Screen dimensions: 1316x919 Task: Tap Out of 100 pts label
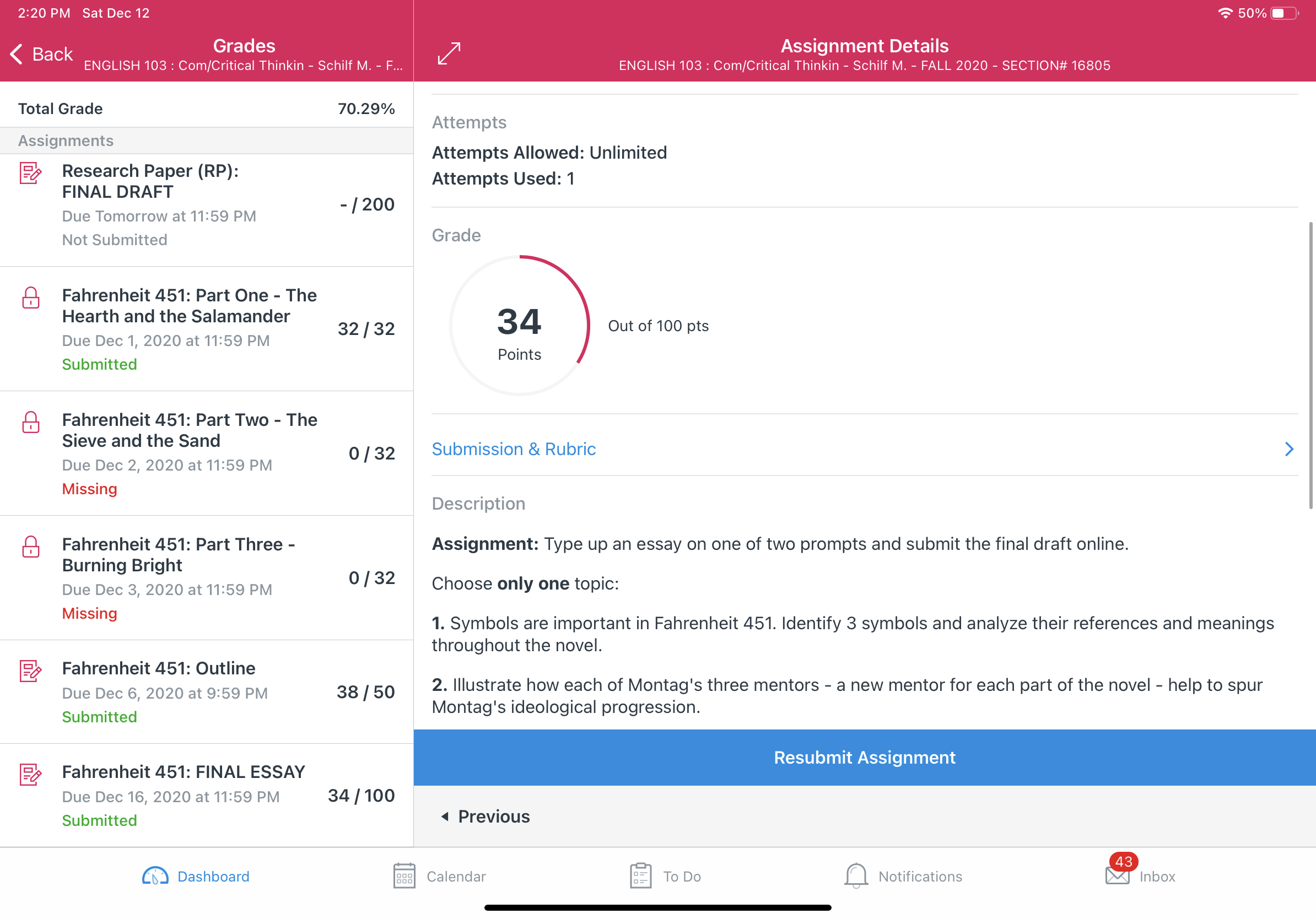click(x=658, y=326)
